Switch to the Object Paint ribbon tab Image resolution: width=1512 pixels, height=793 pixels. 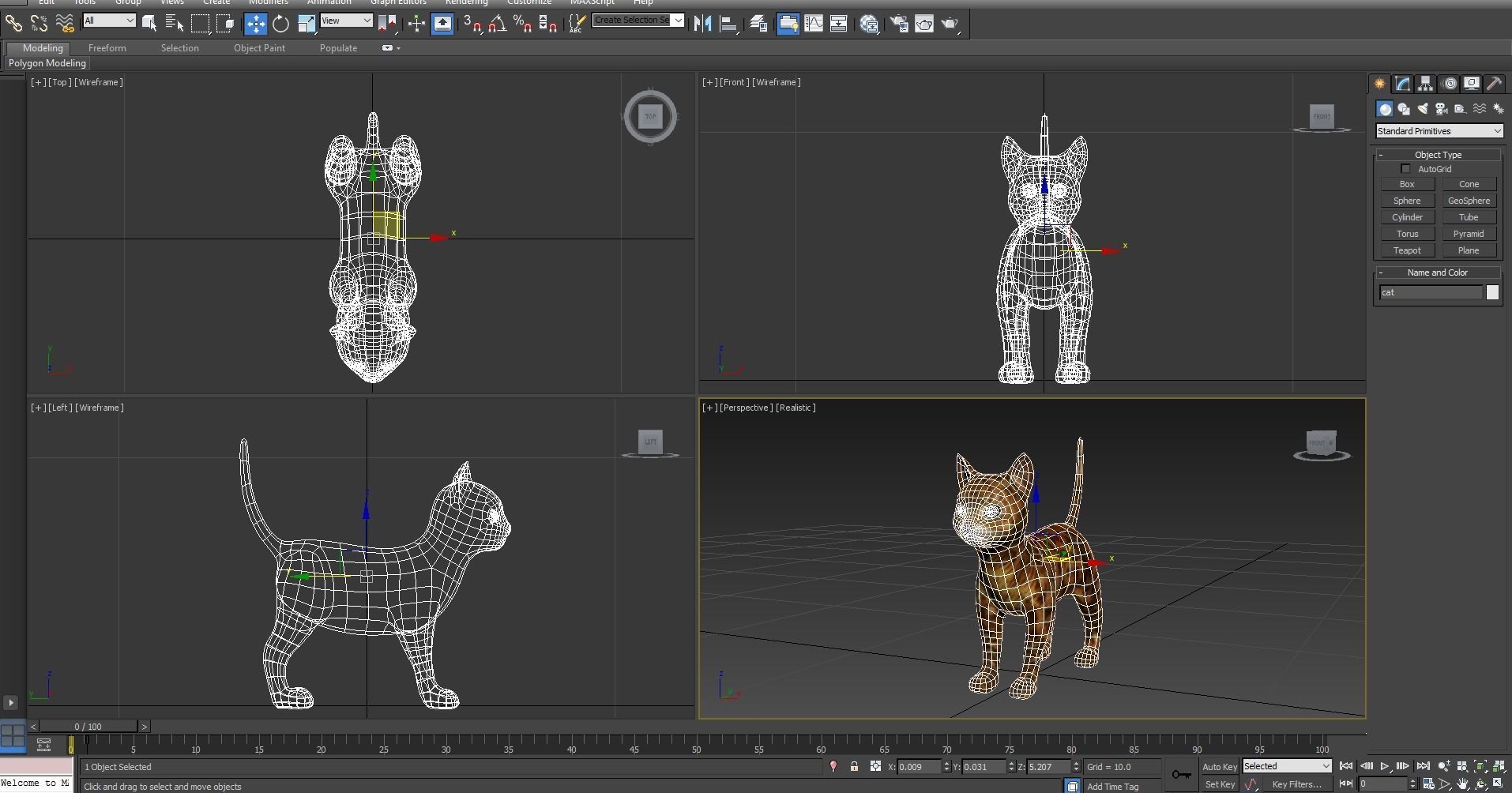point(259,48)
